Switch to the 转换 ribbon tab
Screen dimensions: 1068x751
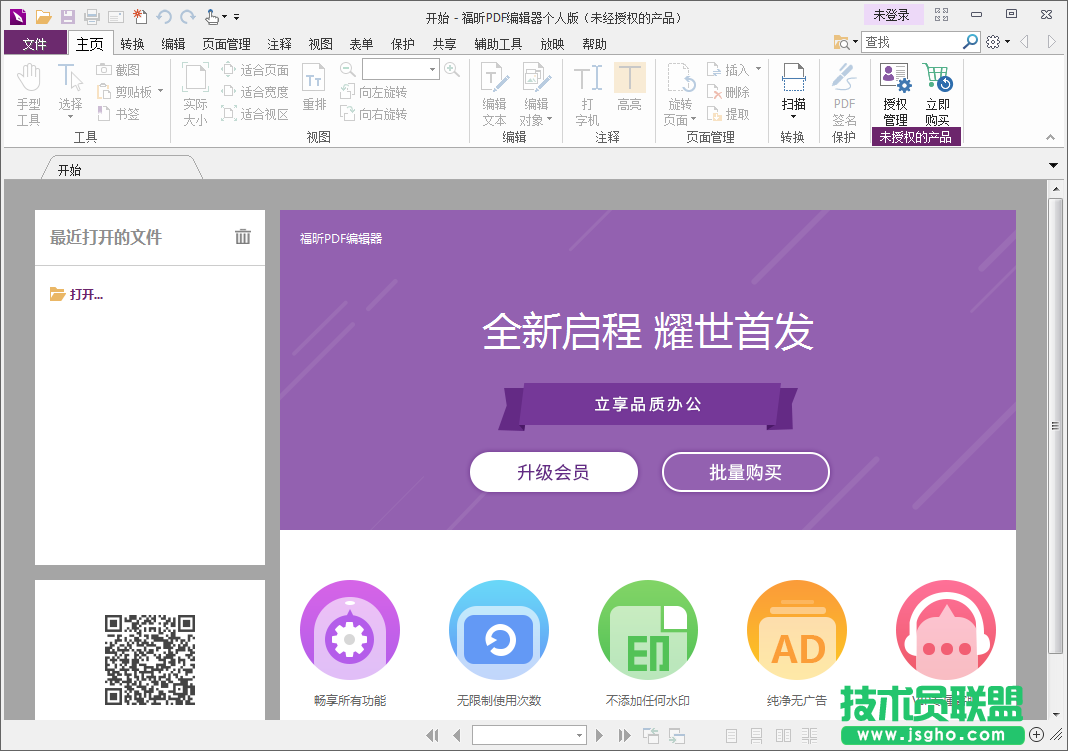click(131, 43)
